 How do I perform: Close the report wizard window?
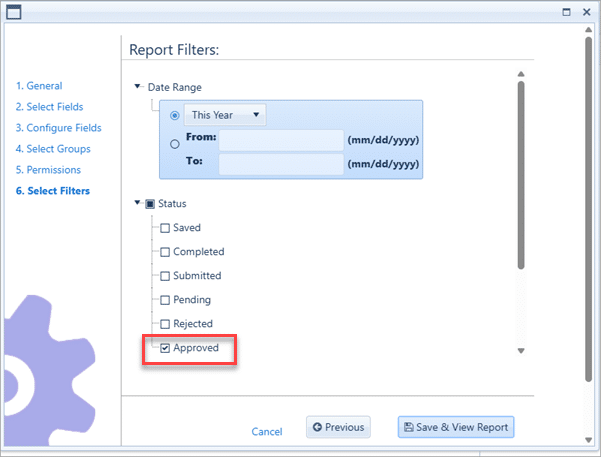coord(585,12)
